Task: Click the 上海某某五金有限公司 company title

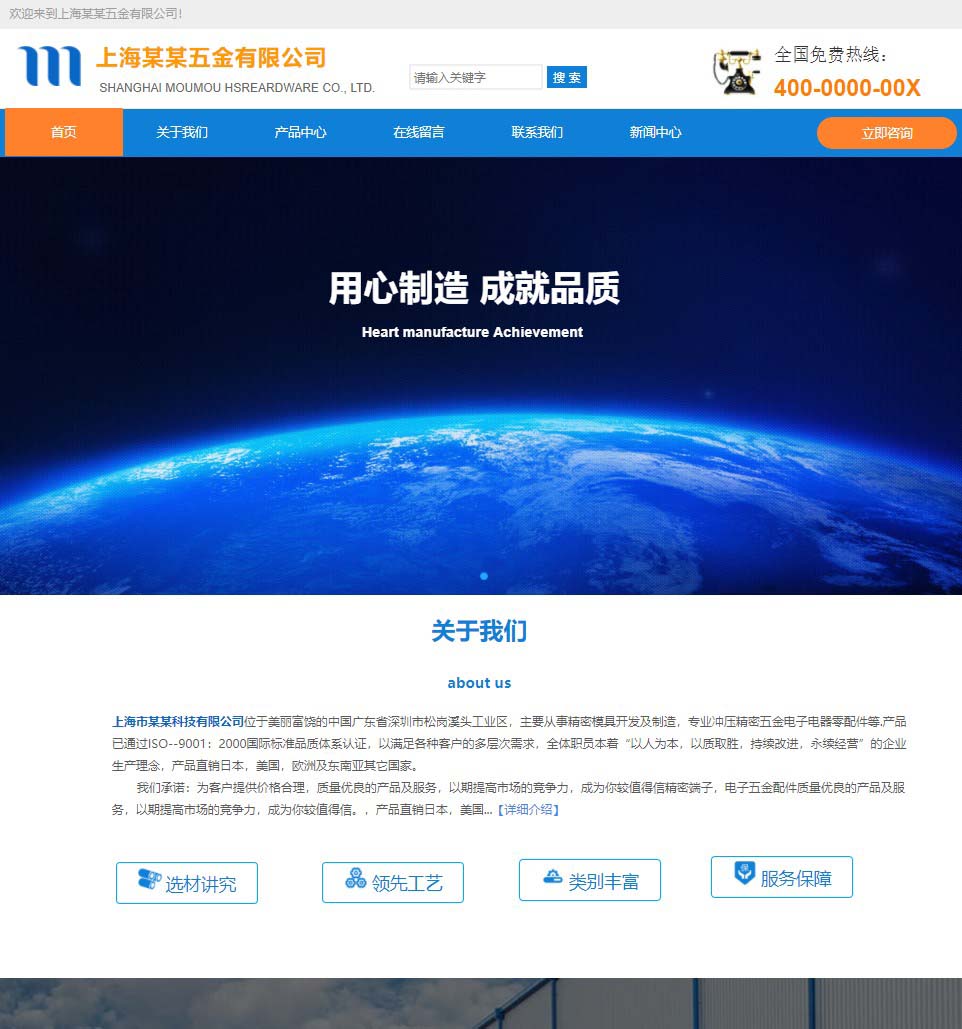Action: coord(211,58)
